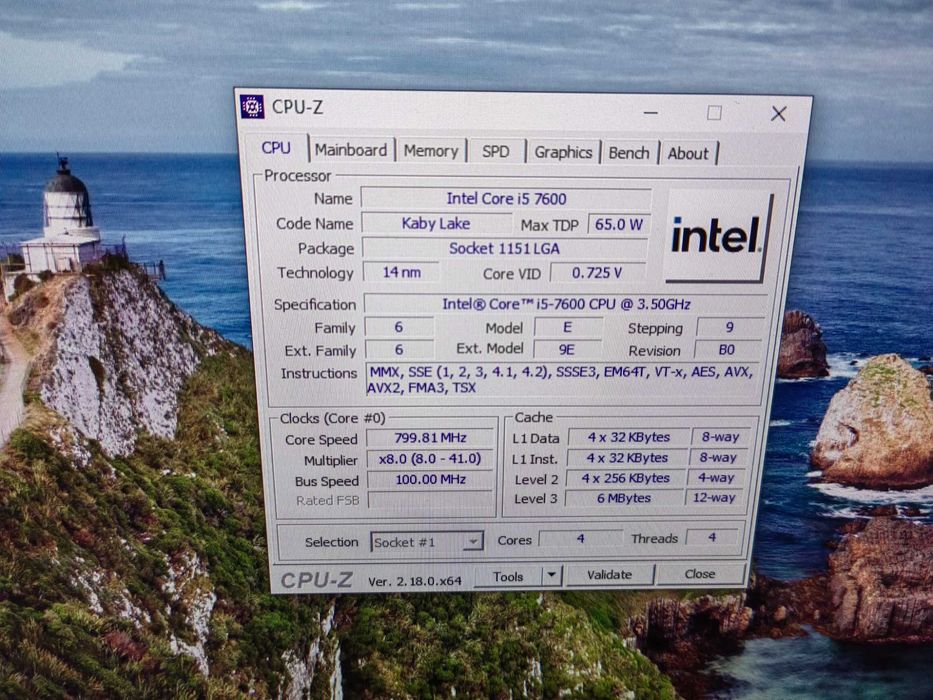Image resolution: width=933 pixels, height=700 pixels.
Task: Click the Level 3 6 MBytes value
Action: pyautogui.click(x=624, y=498)
